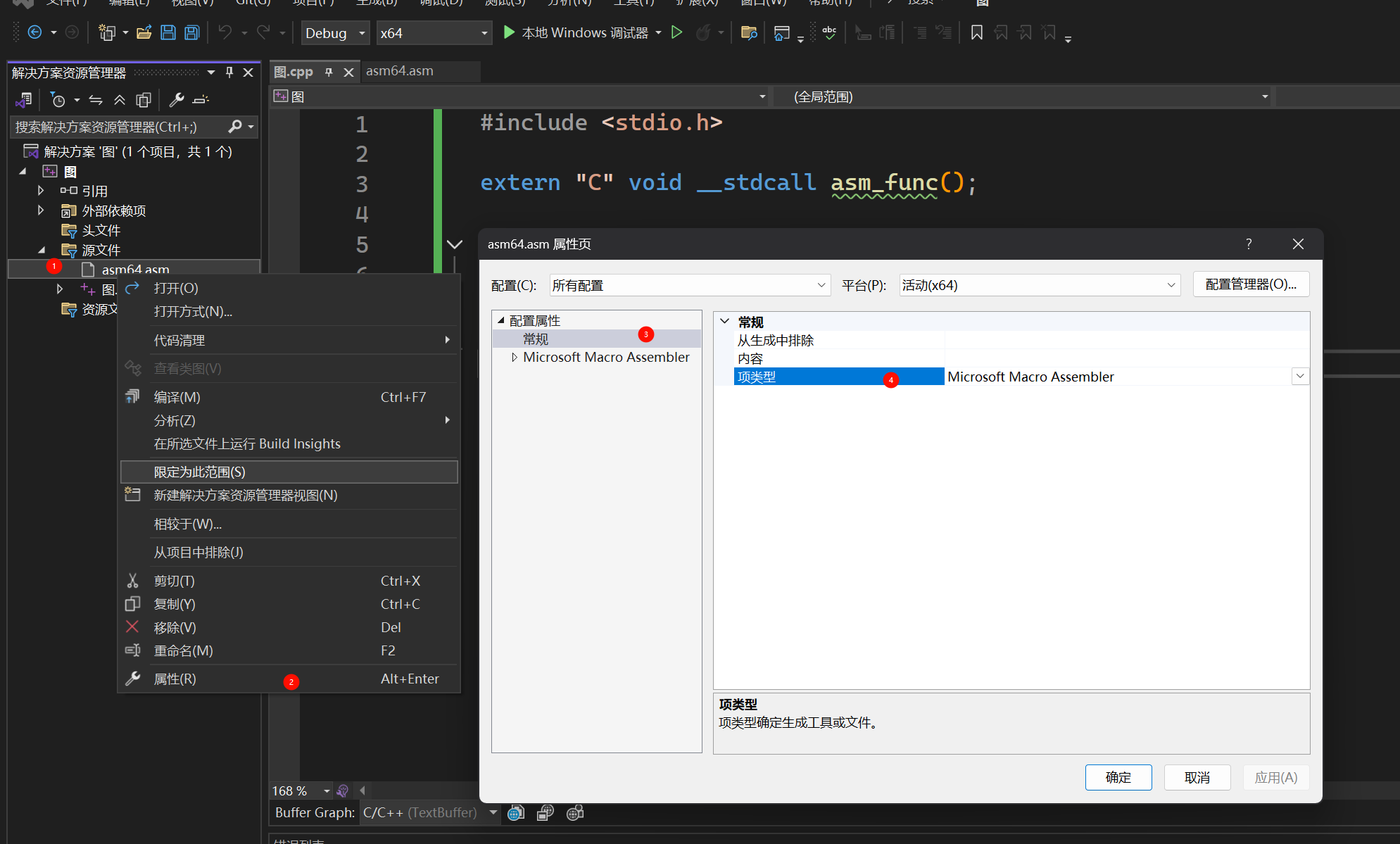1400x844 pixels.
Task: Choose 属性(R) from the context menu
Action: tap(175, 679)
